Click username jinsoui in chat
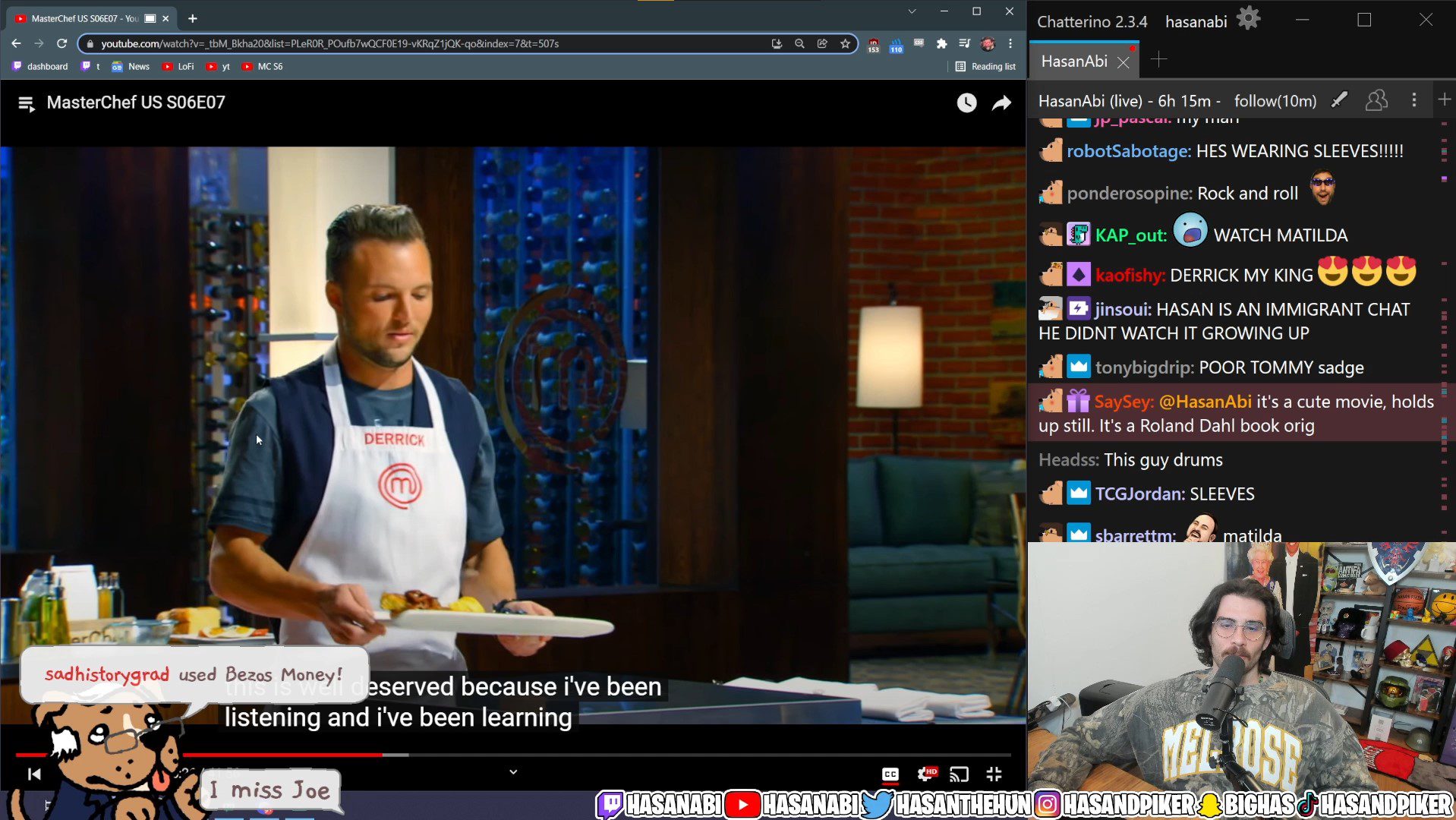 1123,310
